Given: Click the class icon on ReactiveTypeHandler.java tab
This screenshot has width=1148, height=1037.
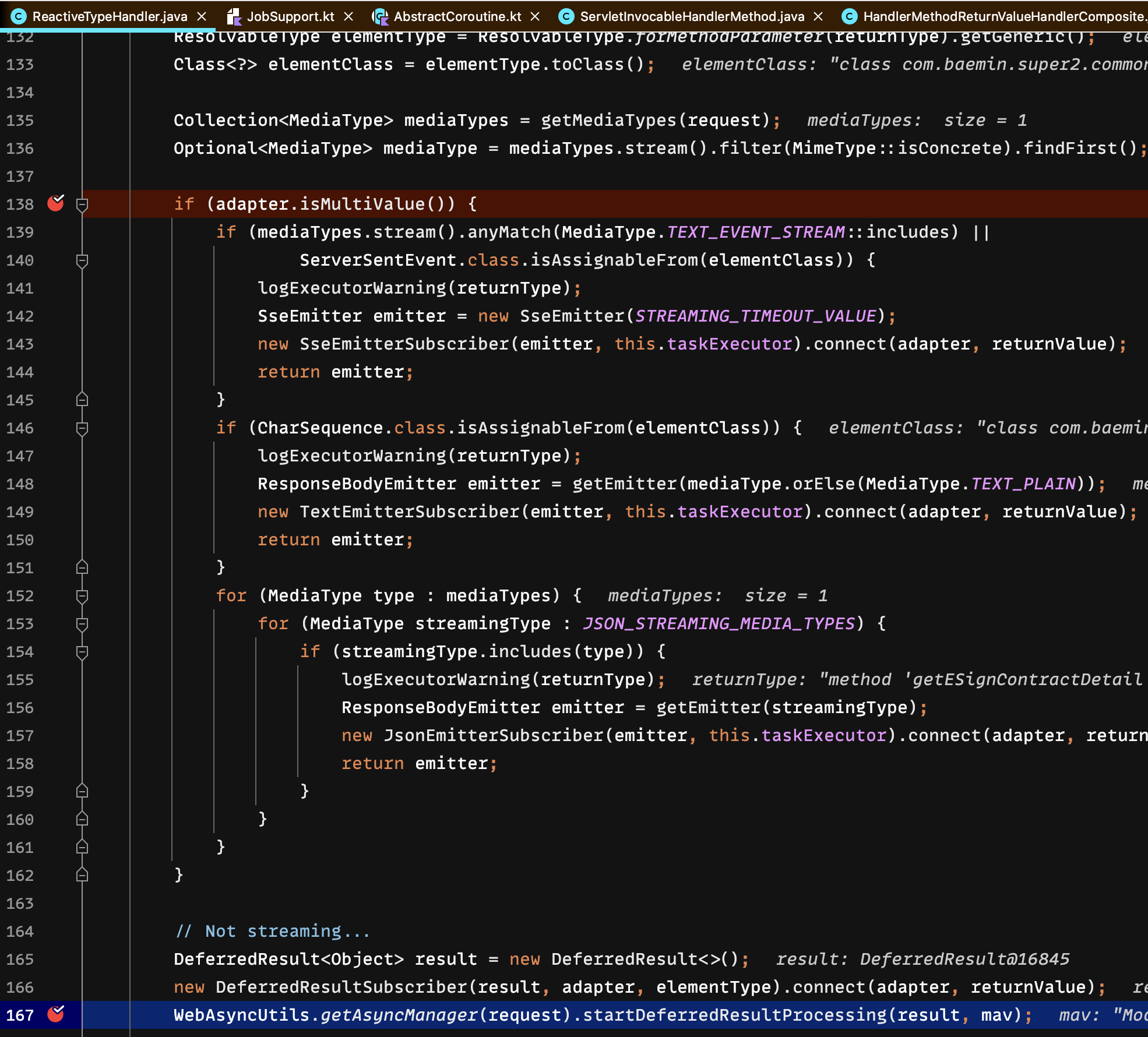Looking at the screenshot, I should click(19, 17).
